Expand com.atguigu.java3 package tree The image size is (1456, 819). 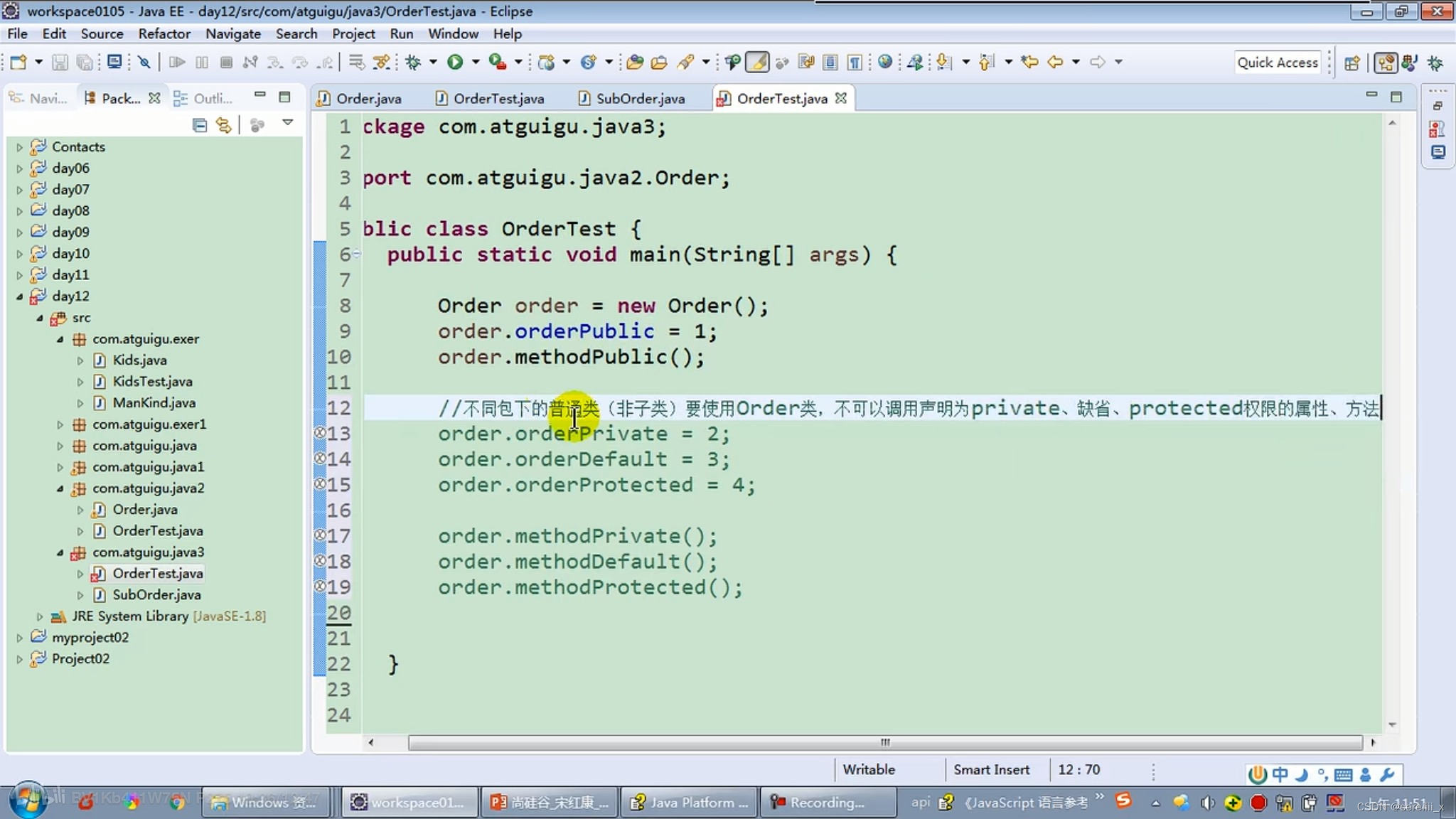coord(61,552)
